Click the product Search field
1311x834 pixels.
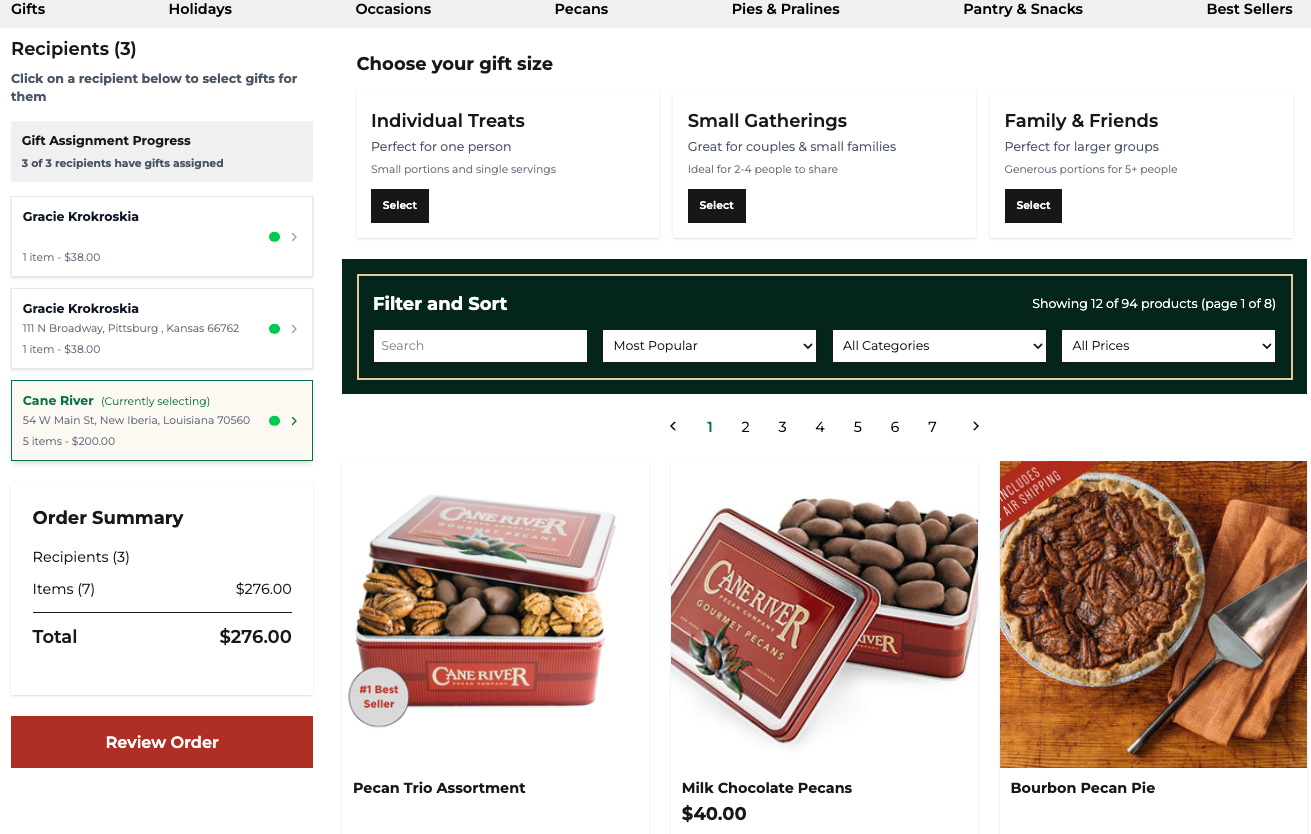click(x=480, y=346)
